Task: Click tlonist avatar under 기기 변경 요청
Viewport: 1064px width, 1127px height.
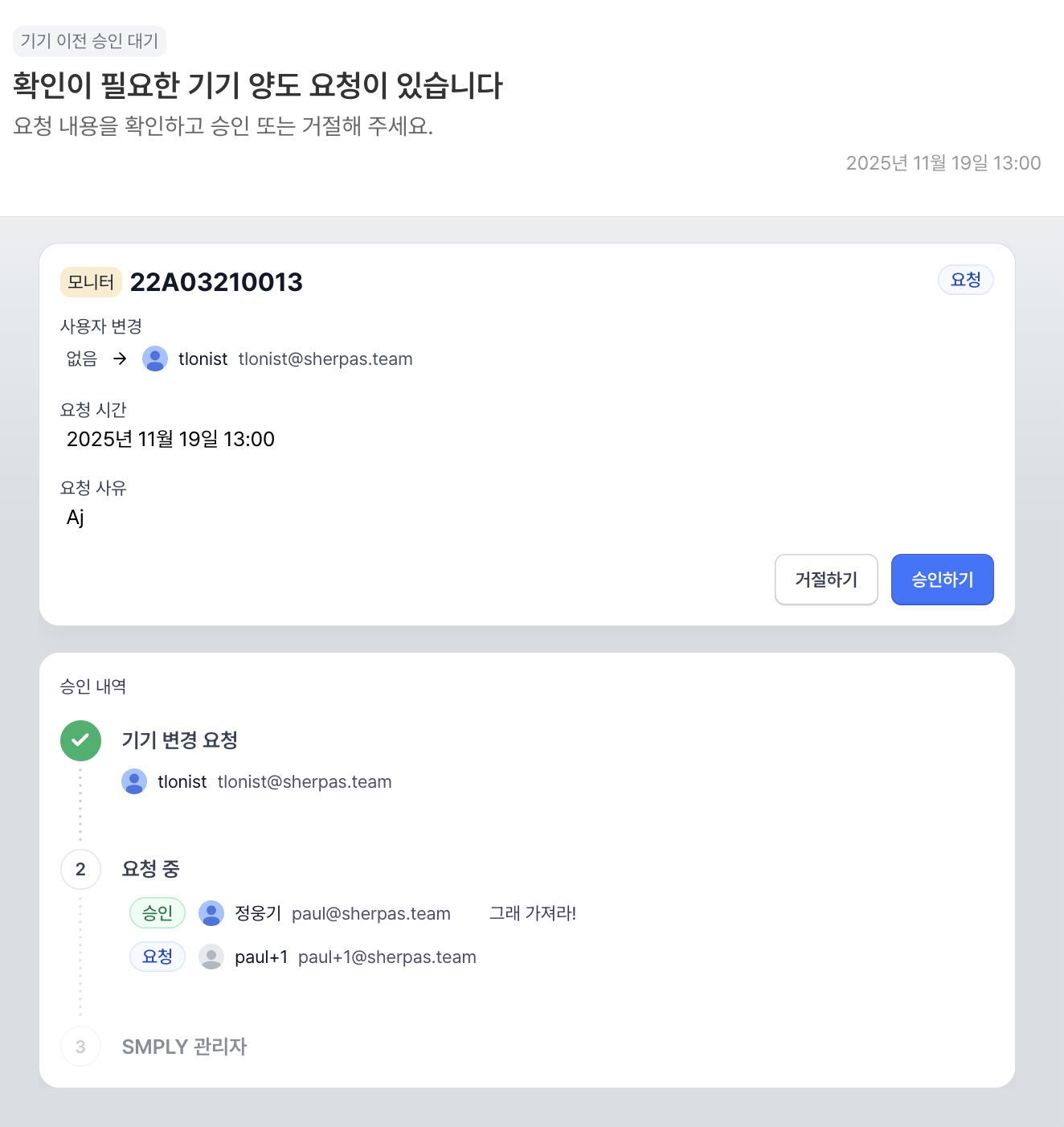Action: tap(134, 781)
